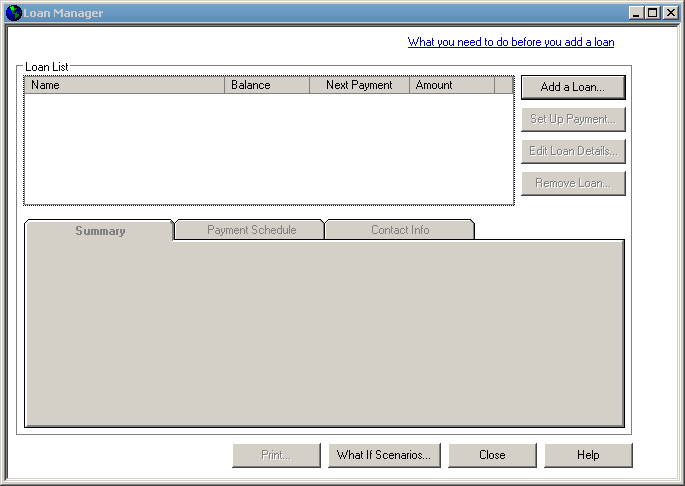
Task: Click the Set Up Payment button
Action: [x=573, y=119]
